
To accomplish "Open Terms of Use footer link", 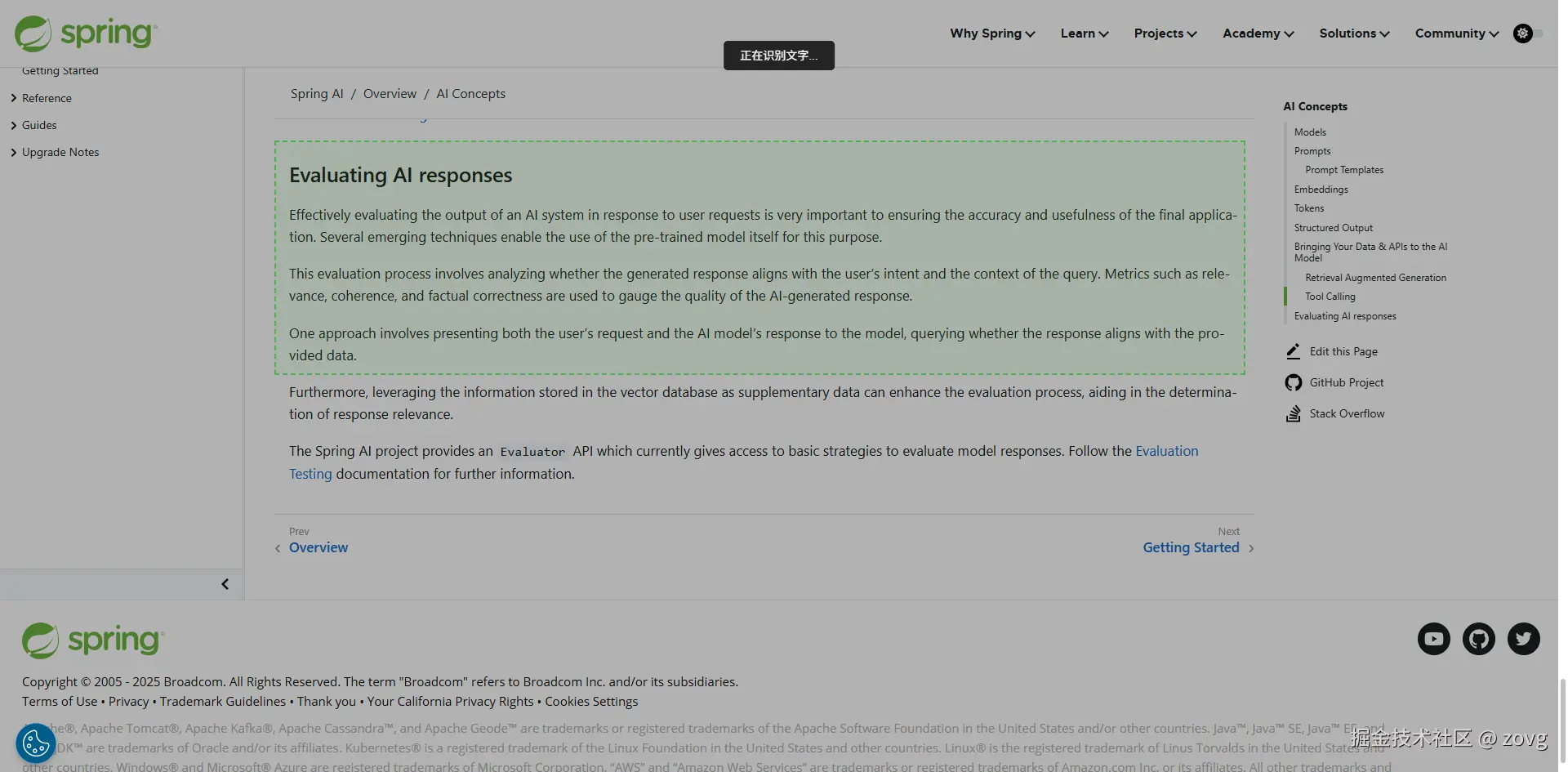I will [60, 702].
